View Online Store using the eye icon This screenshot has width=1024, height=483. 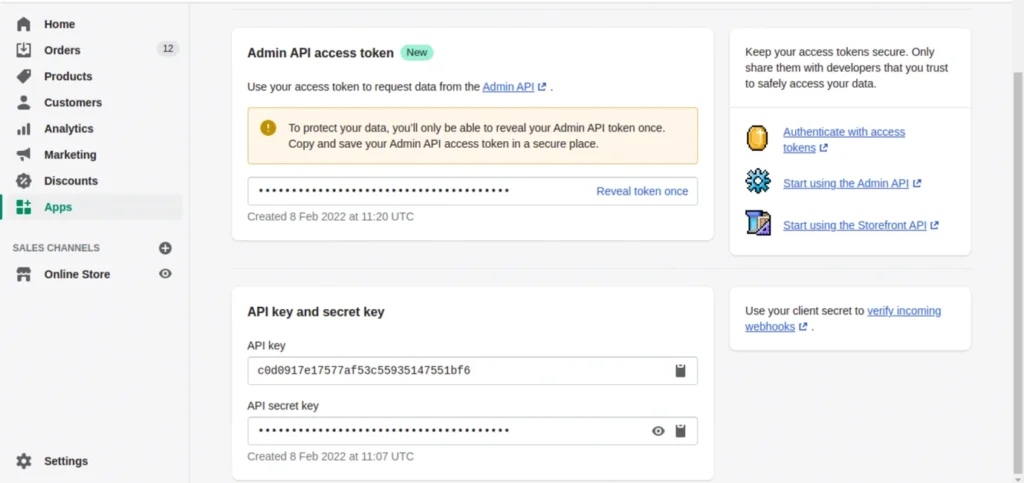(x=166, y=274)
